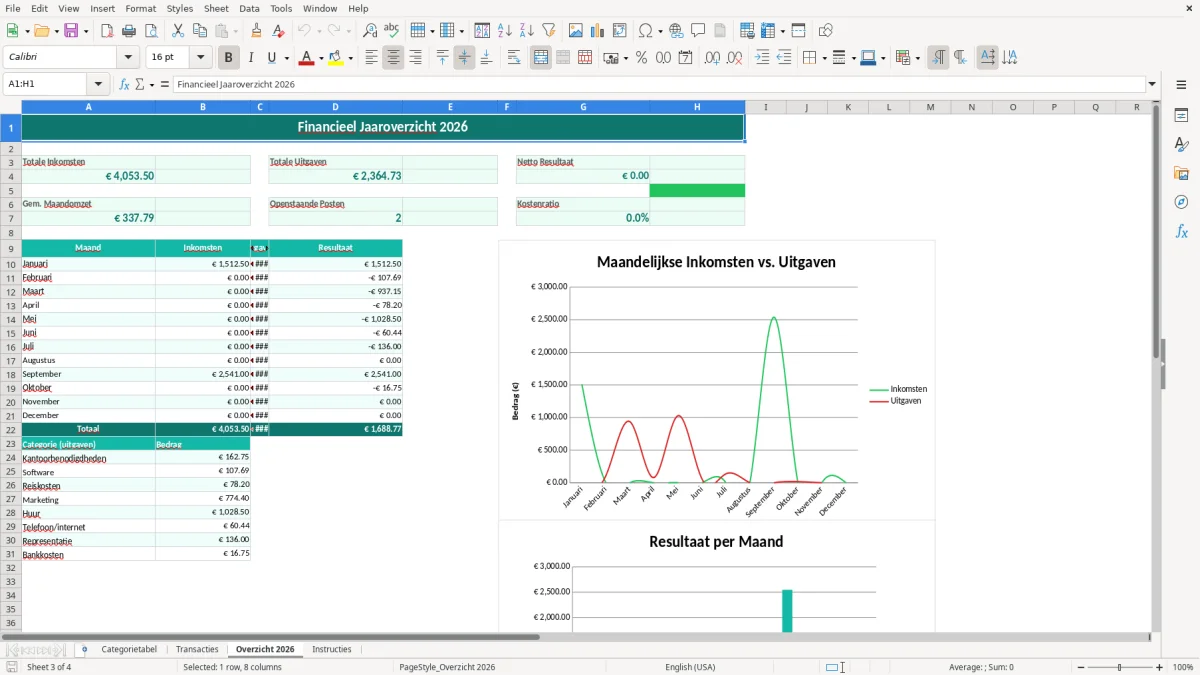Open sidebar Gallery panel

click(x=1181, y=173)
